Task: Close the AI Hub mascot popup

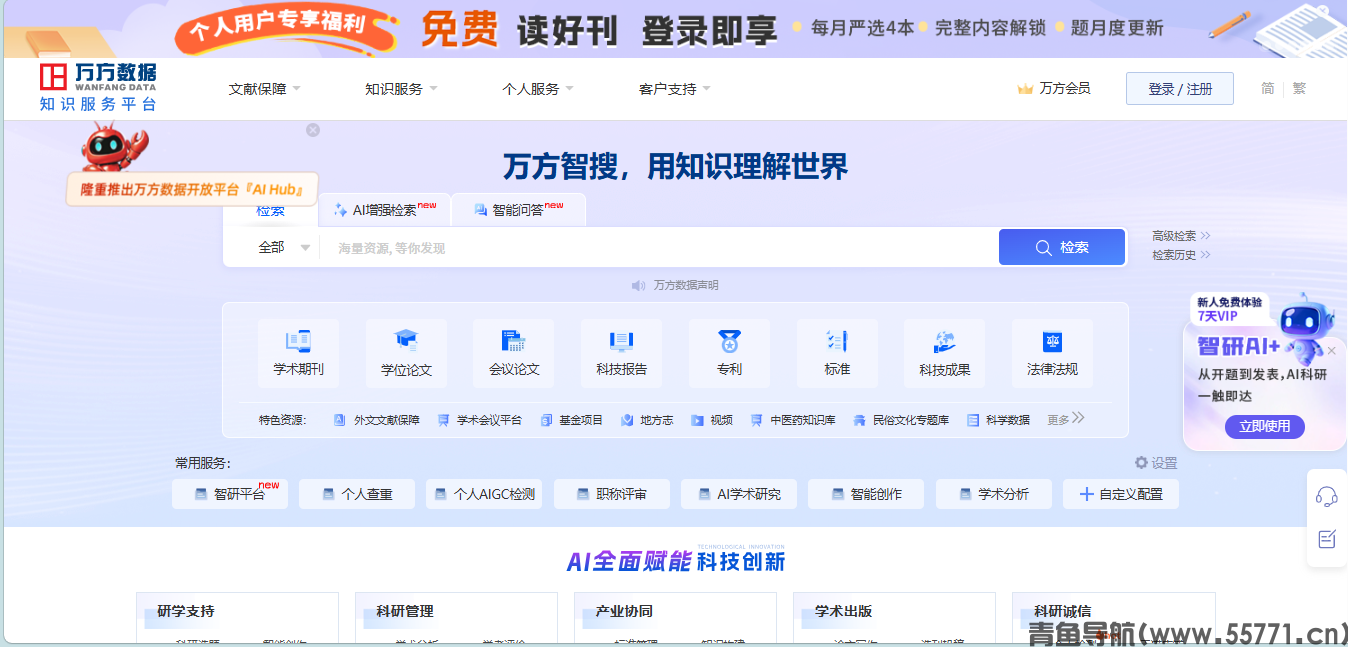Action: [313, 130]
